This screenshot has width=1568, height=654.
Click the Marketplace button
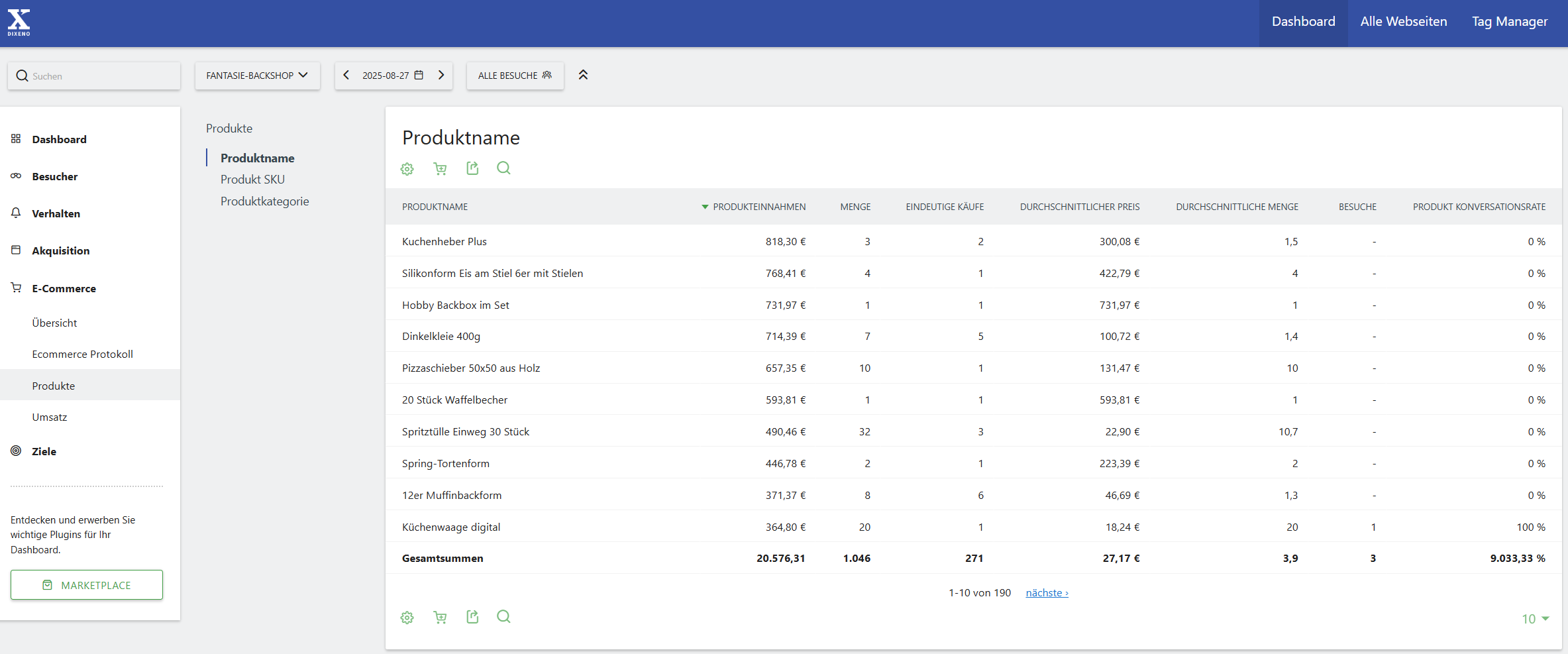[x=87, y=585]
